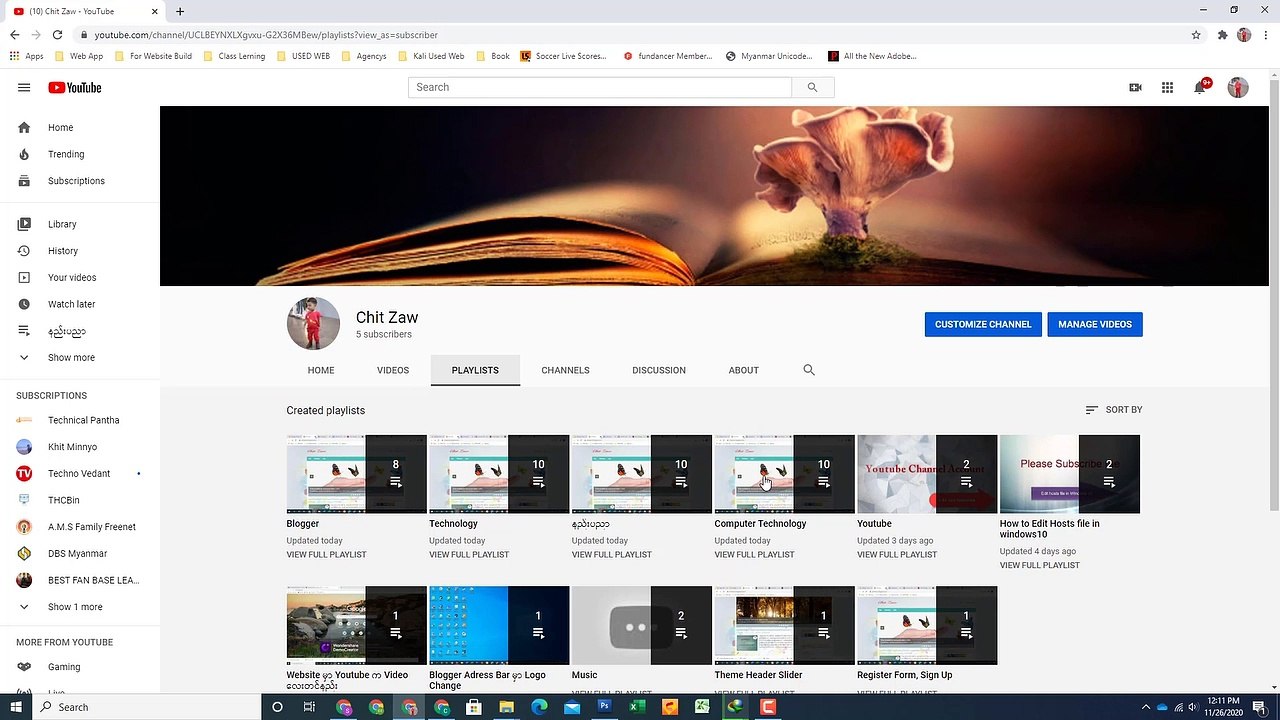View full How to Edit Hosts file playlist
Image resolution: width=1280 pixels, height=720 pixels.
pos(1040,566)
